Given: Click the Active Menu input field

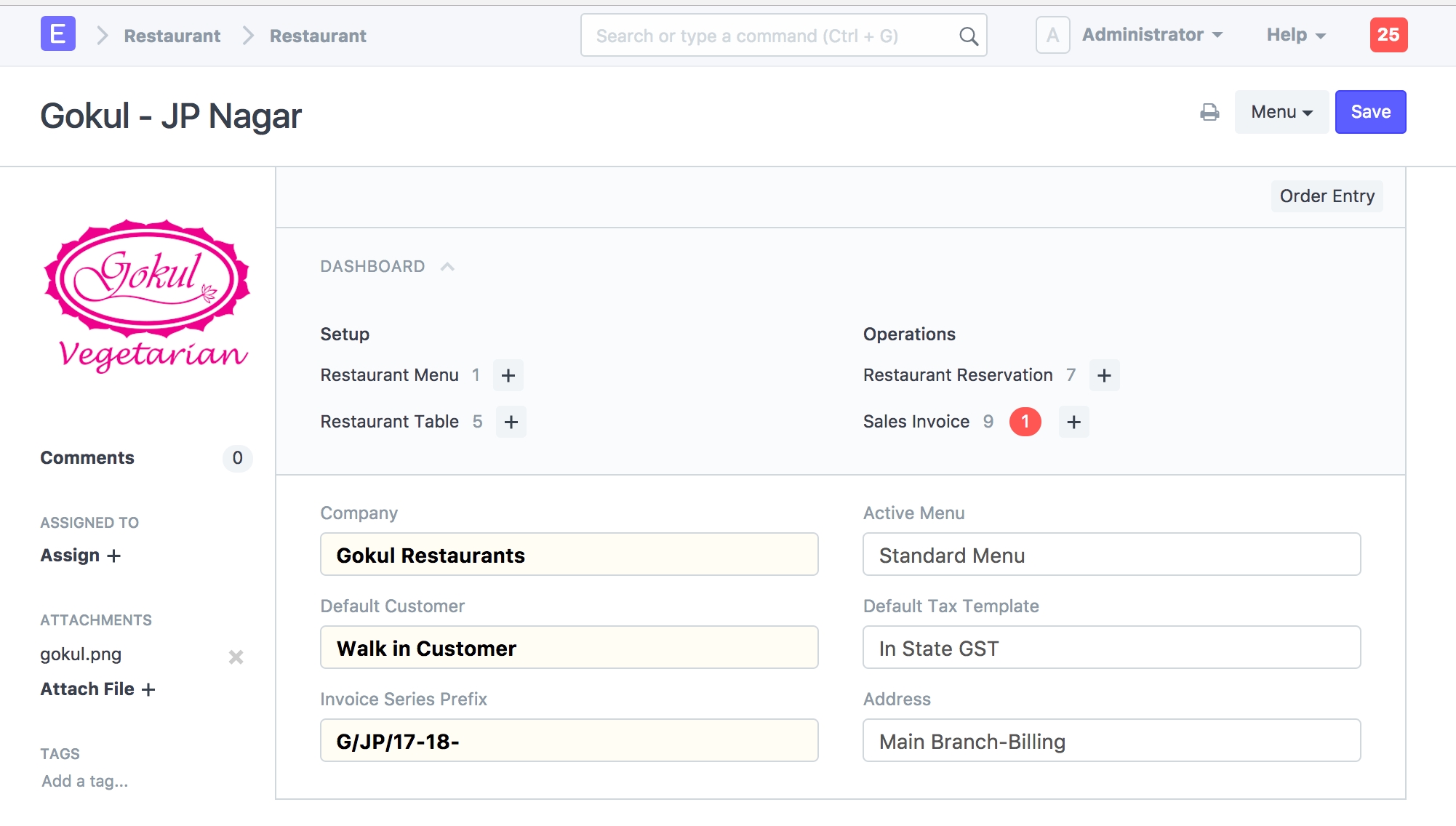Looking at the screenshot, I should (1111, 555).
